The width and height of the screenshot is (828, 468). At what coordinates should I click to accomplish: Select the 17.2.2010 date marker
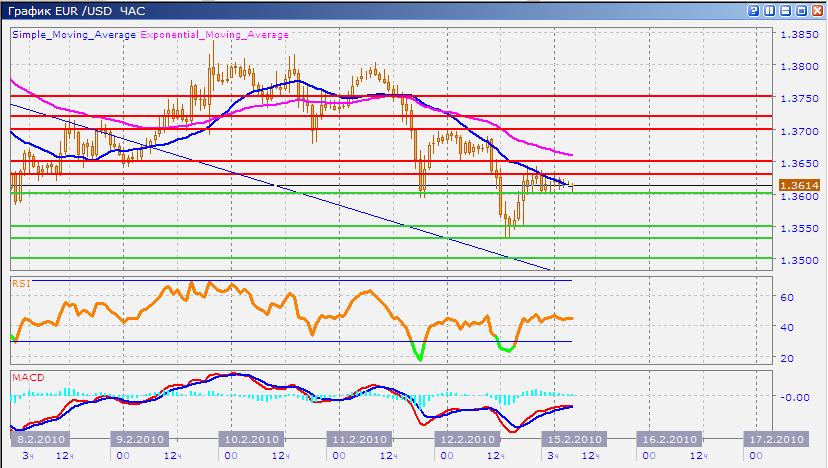(776, 439)
